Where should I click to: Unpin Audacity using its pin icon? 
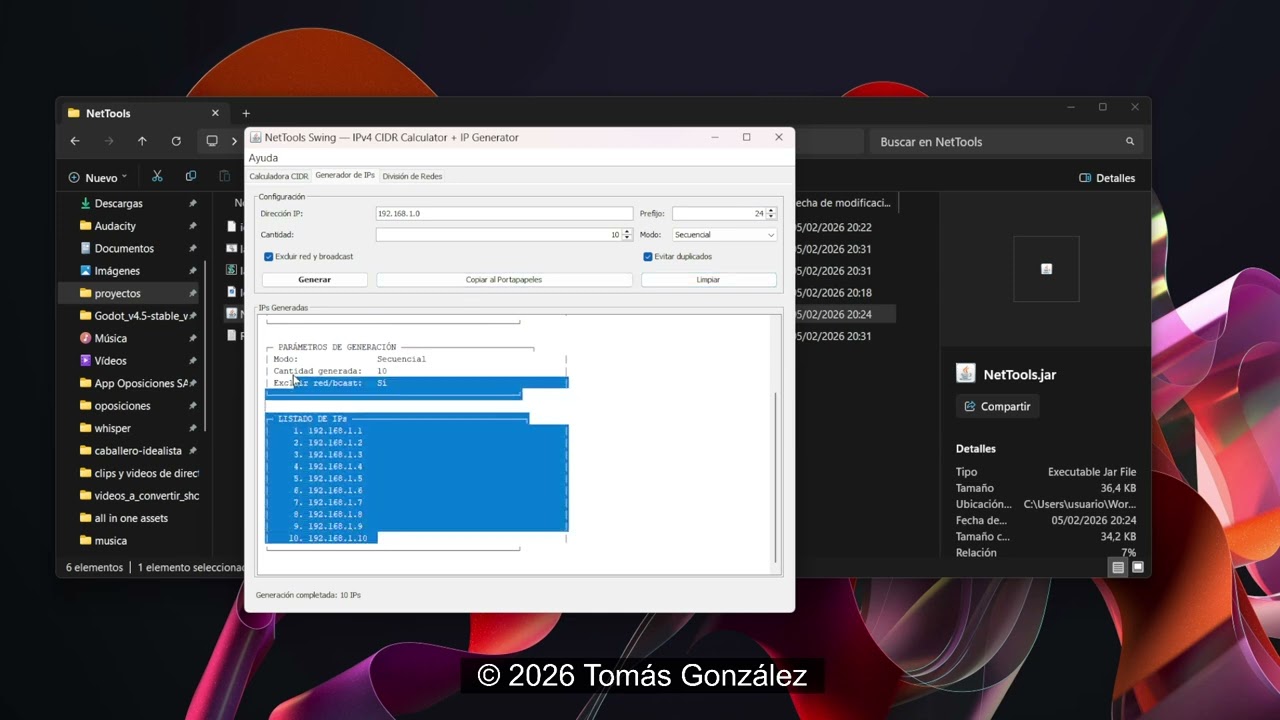point(192,226)
